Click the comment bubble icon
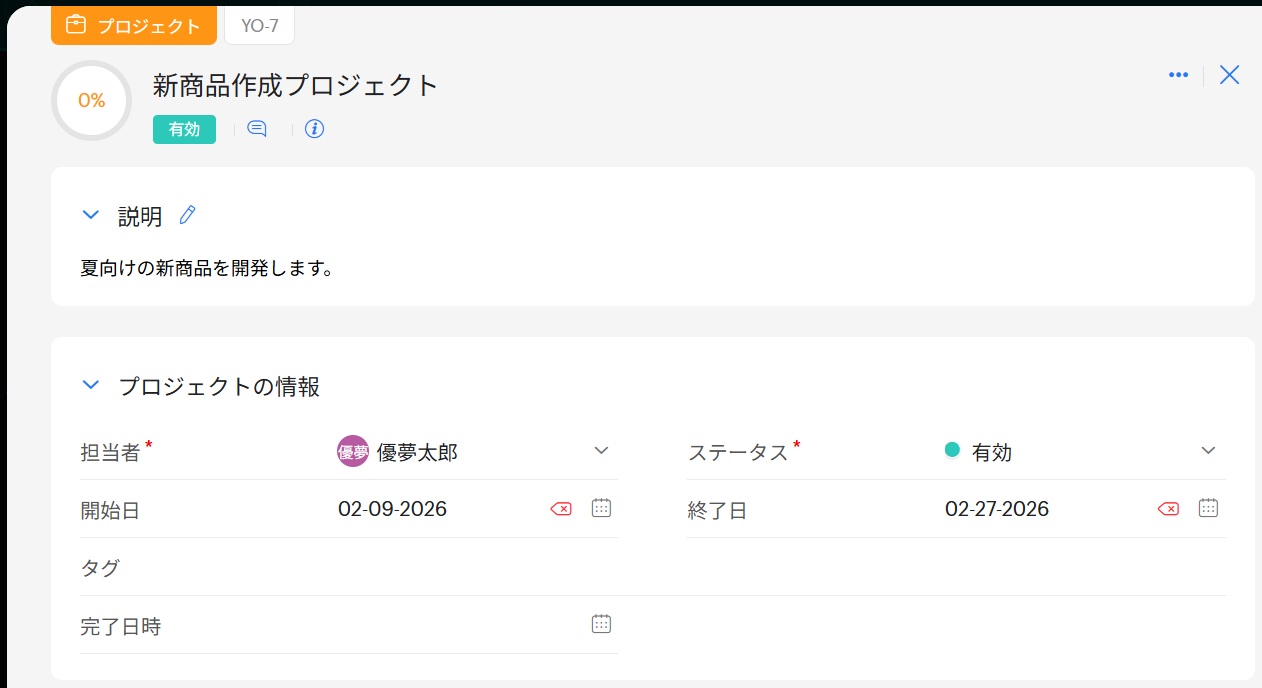 pyautogui.click(x=257, y=129)
